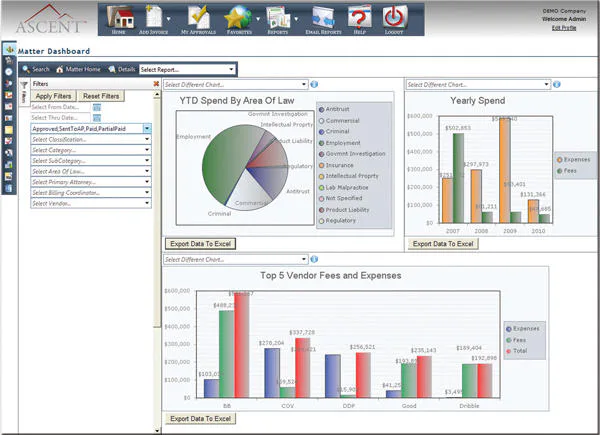The width and height of the screenshot is (600, 435).
Task: Toggle Employment in the pie chart legend
Action: tap(339, 143)
